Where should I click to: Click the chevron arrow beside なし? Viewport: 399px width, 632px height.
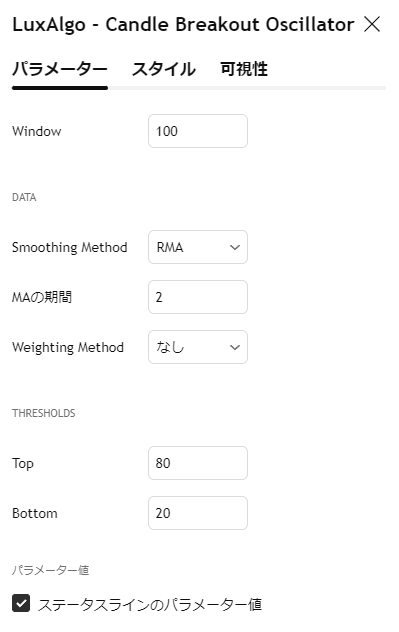click(235, 347)
